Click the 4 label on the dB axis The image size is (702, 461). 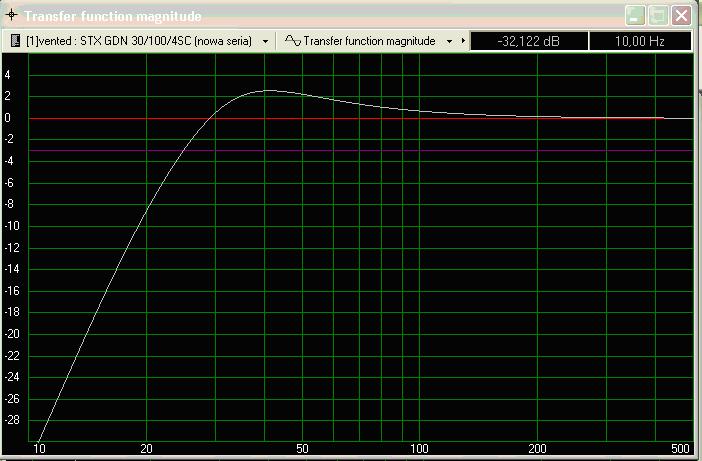tap(7, 75)
